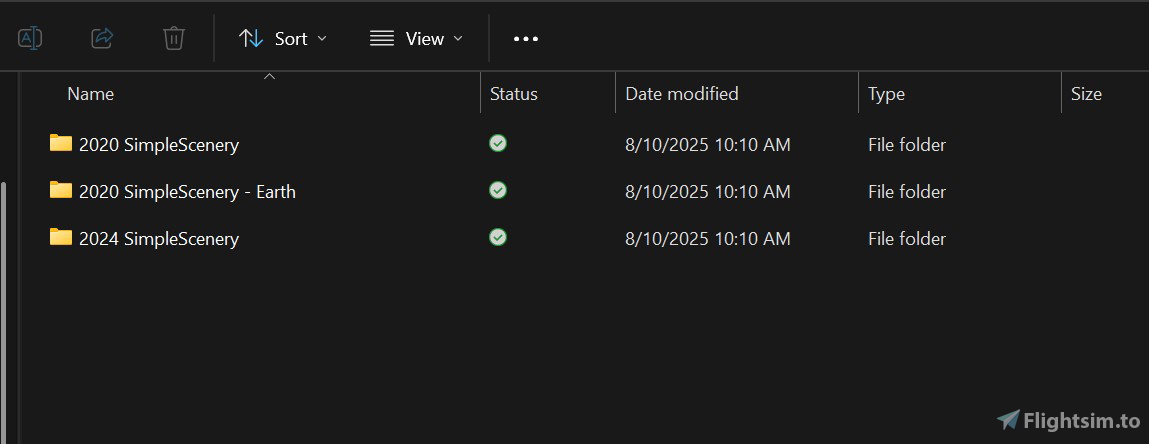Click the 2020 SimpleScenery folder icon
Screen dimensions: 1149x444
(x=61, y=143)
